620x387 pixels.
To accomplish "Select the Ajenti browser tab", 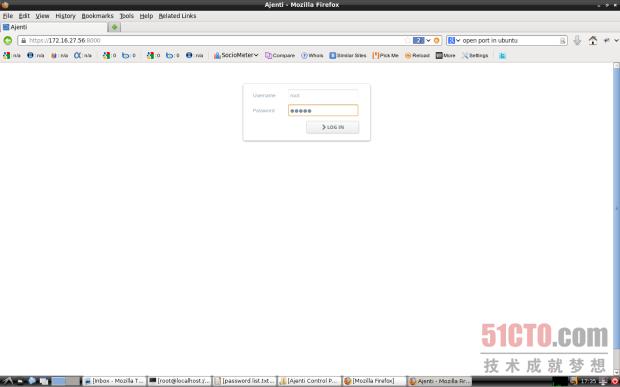I will tap(54, 27).
